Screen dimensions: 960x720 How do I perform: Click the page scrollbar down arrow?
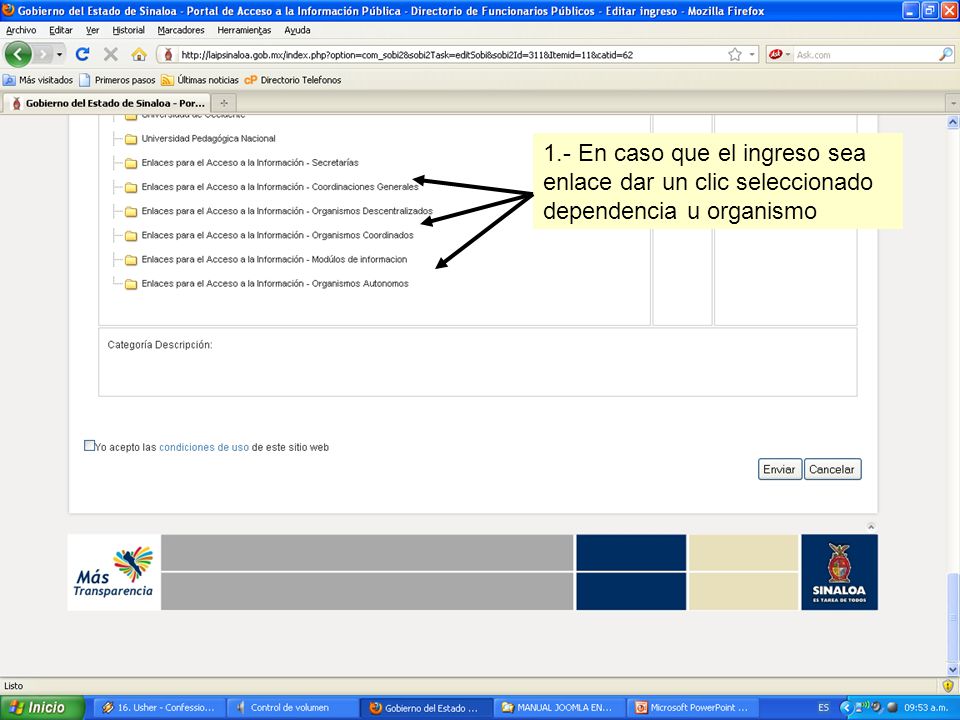coord(953,669)
